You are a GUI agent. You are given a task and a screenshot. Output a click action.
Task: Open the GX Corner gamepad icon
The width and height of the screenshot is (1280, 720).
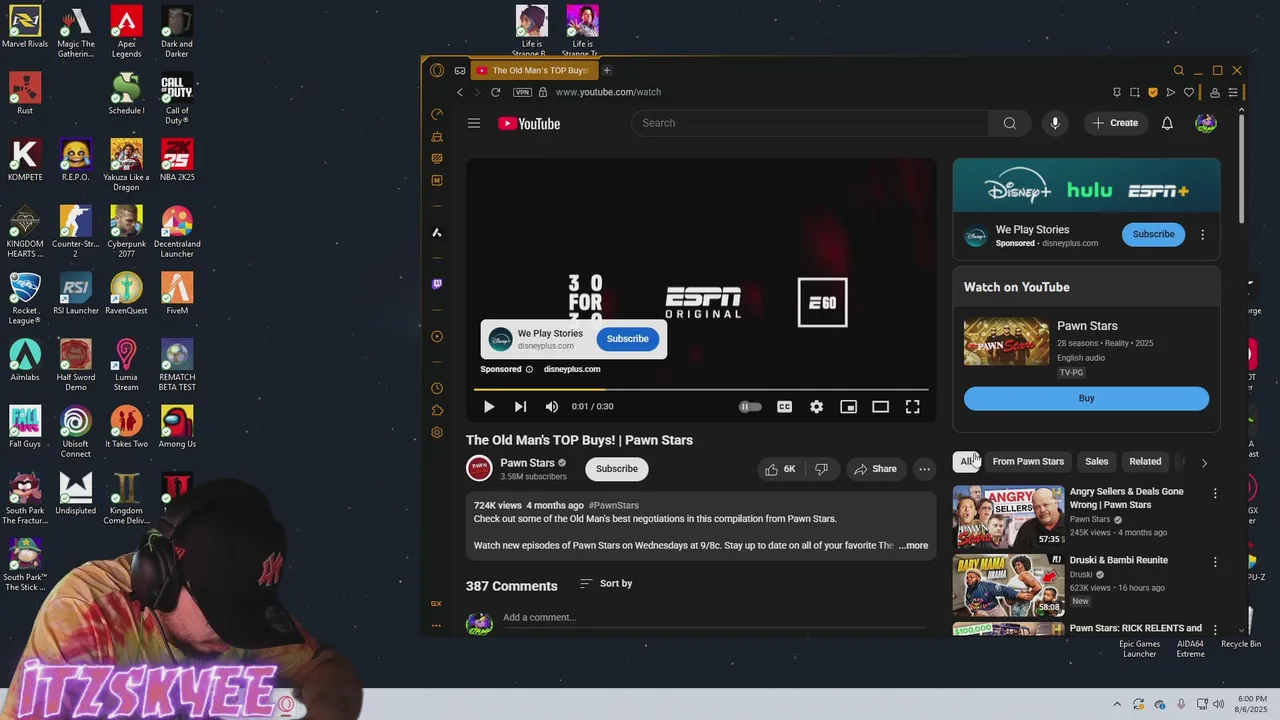(x=460, y=70)
